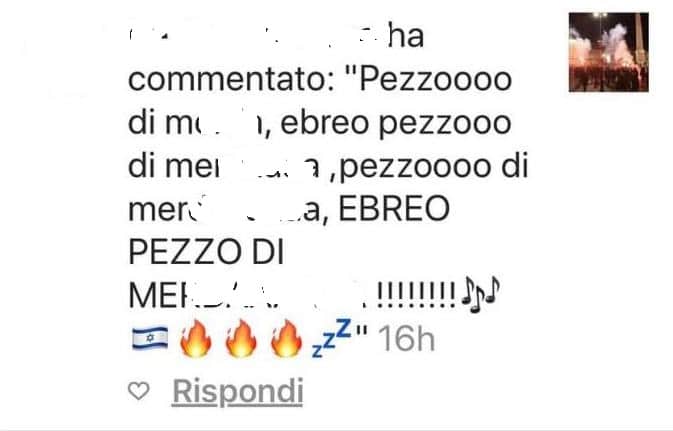This screenshot has height=431, width=673.
Task: Tap Rispondi to reply to the comment
Action: tap(238, 392)
